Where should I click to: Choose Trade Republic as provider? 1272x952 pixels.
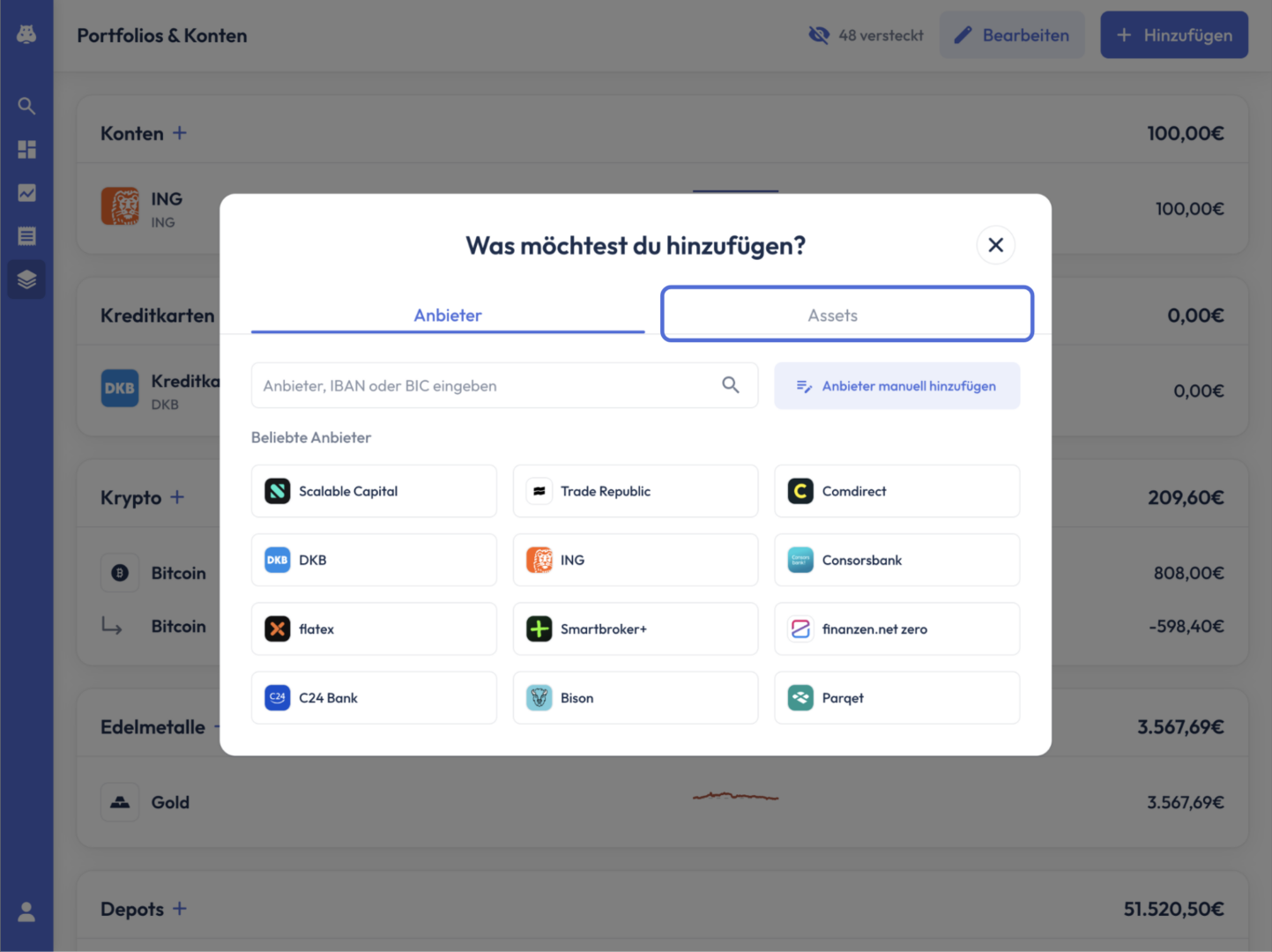tap(636, 491)
